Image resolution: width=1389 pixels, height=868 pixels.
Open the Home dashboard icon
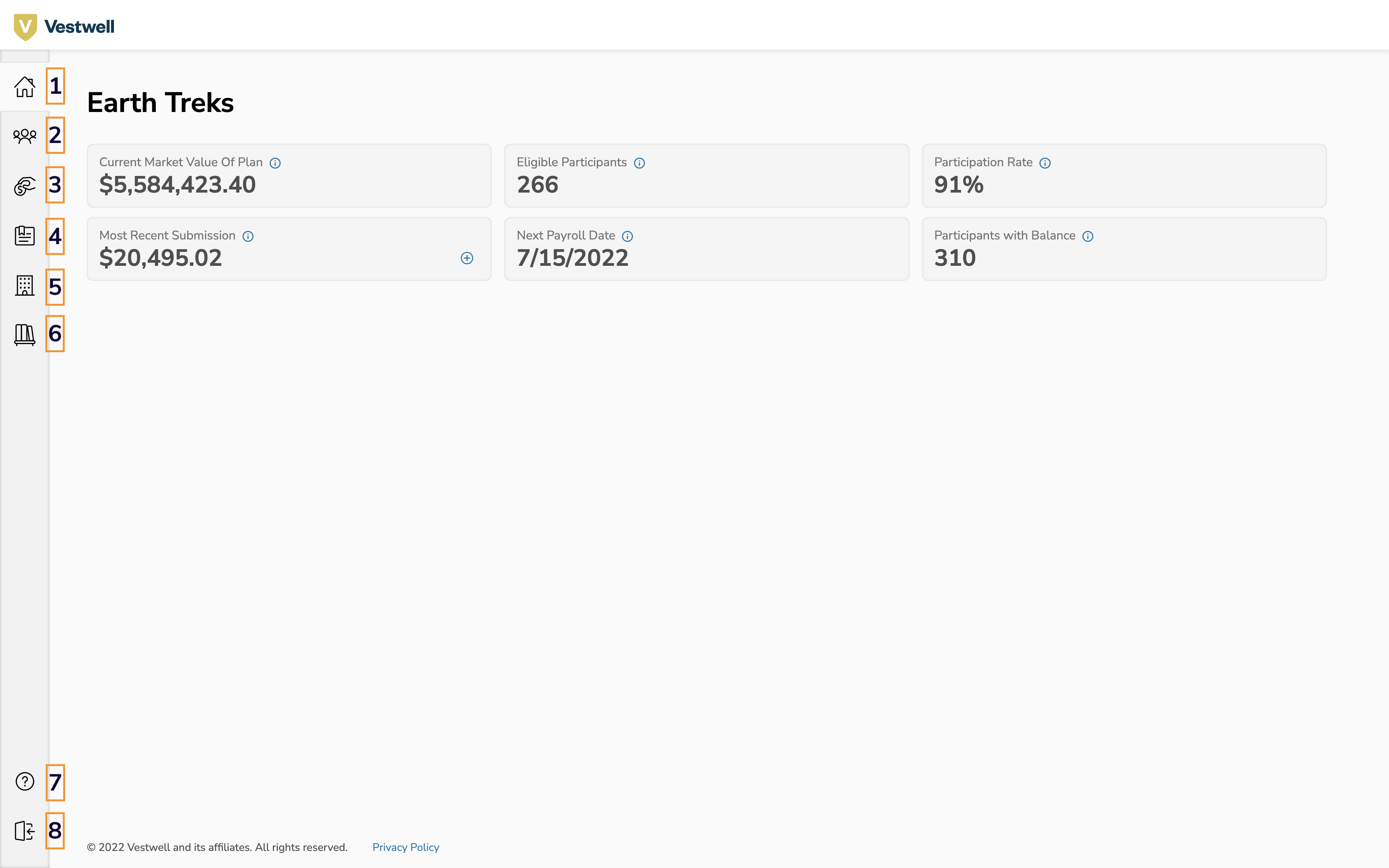coord(25,87)
